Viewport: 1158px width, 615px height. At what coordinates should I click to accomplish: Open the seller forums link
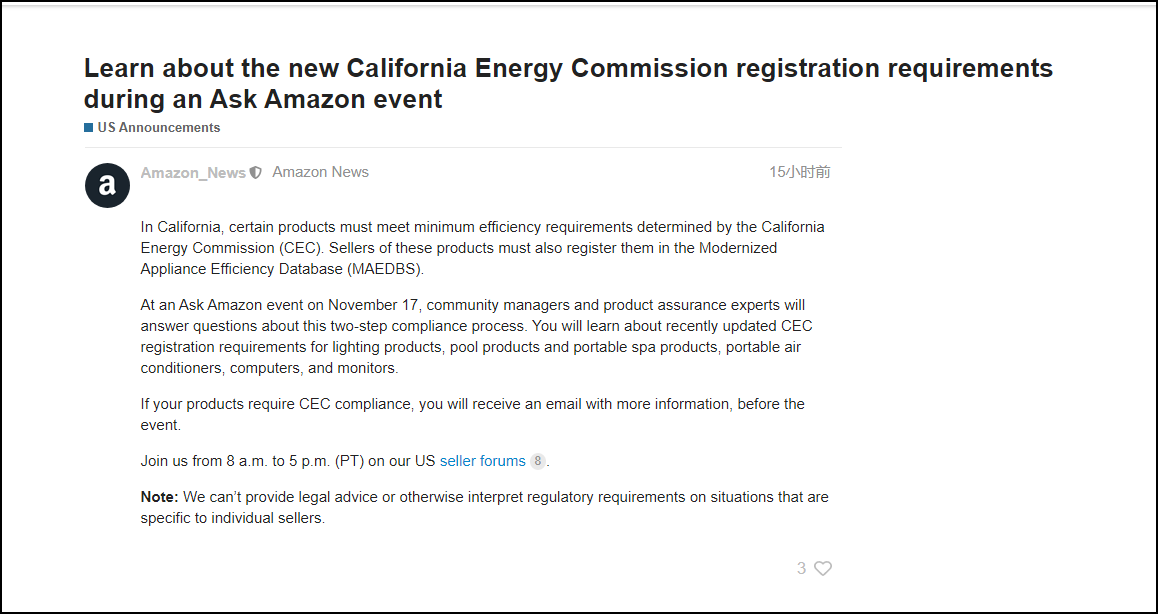482,461
